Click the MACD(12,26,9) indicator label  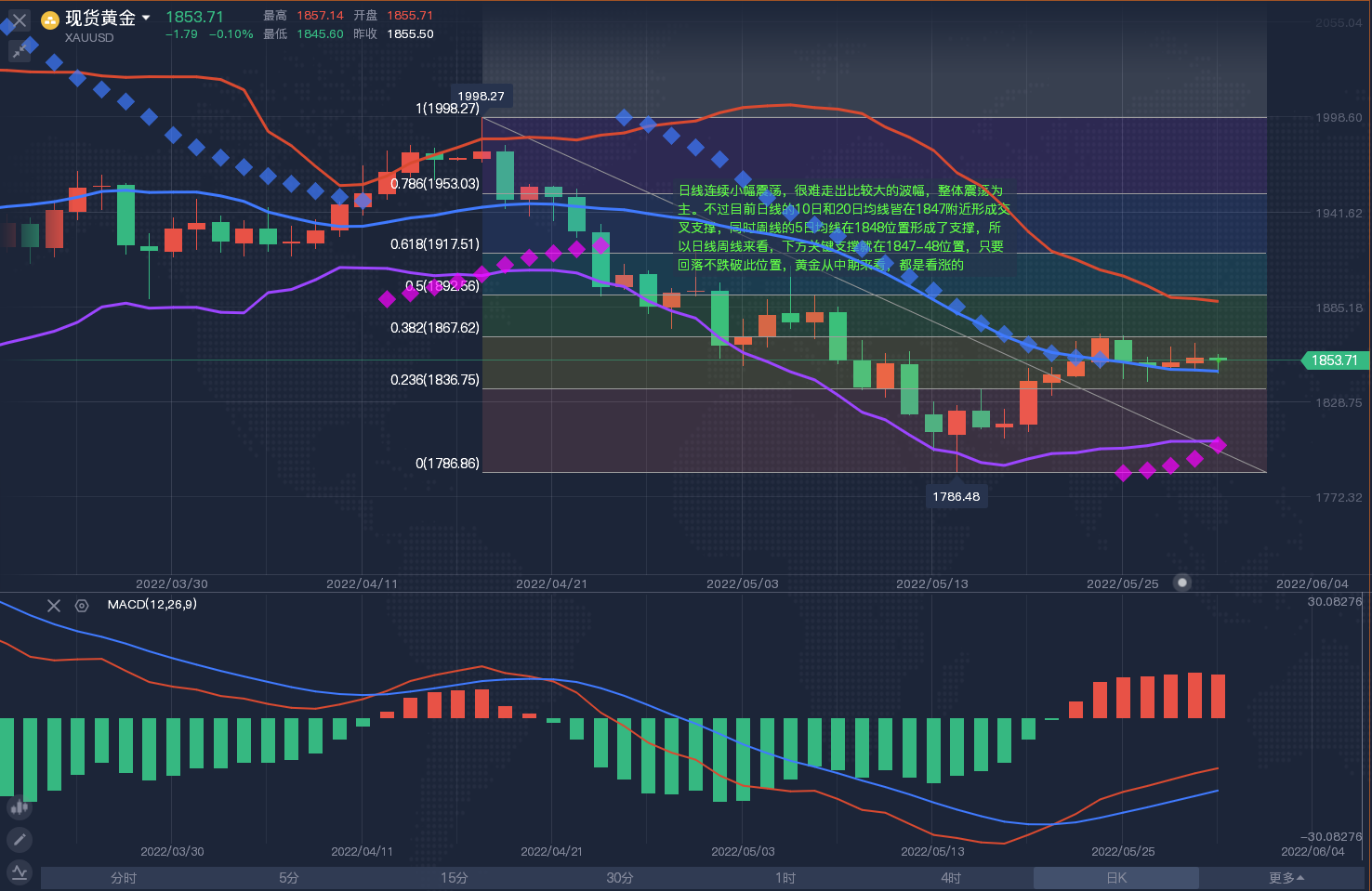(x=152, y=605)
